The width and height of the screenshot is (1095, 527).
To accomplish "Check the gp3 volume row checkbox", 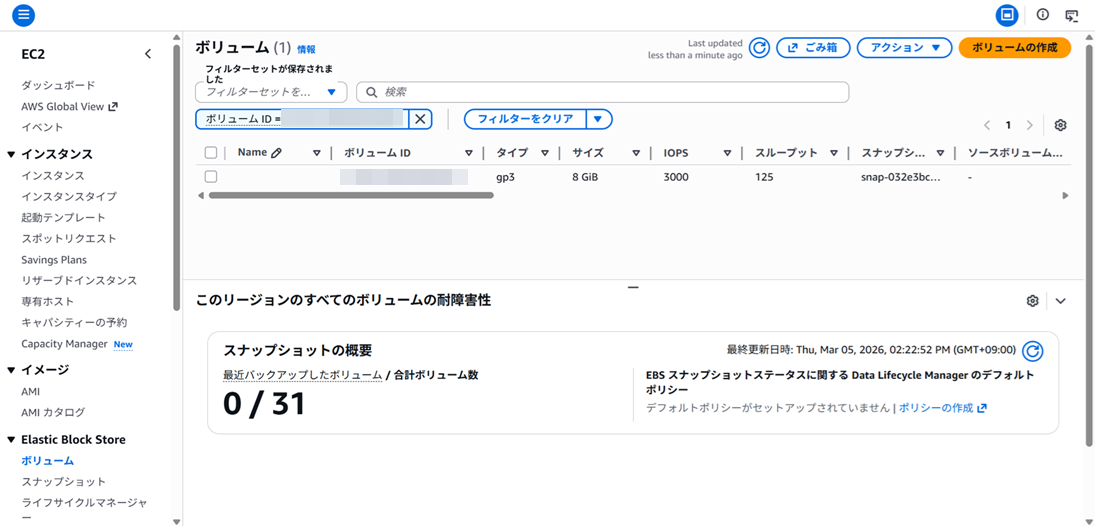I will pyautogui.click(x=211, y=177).
